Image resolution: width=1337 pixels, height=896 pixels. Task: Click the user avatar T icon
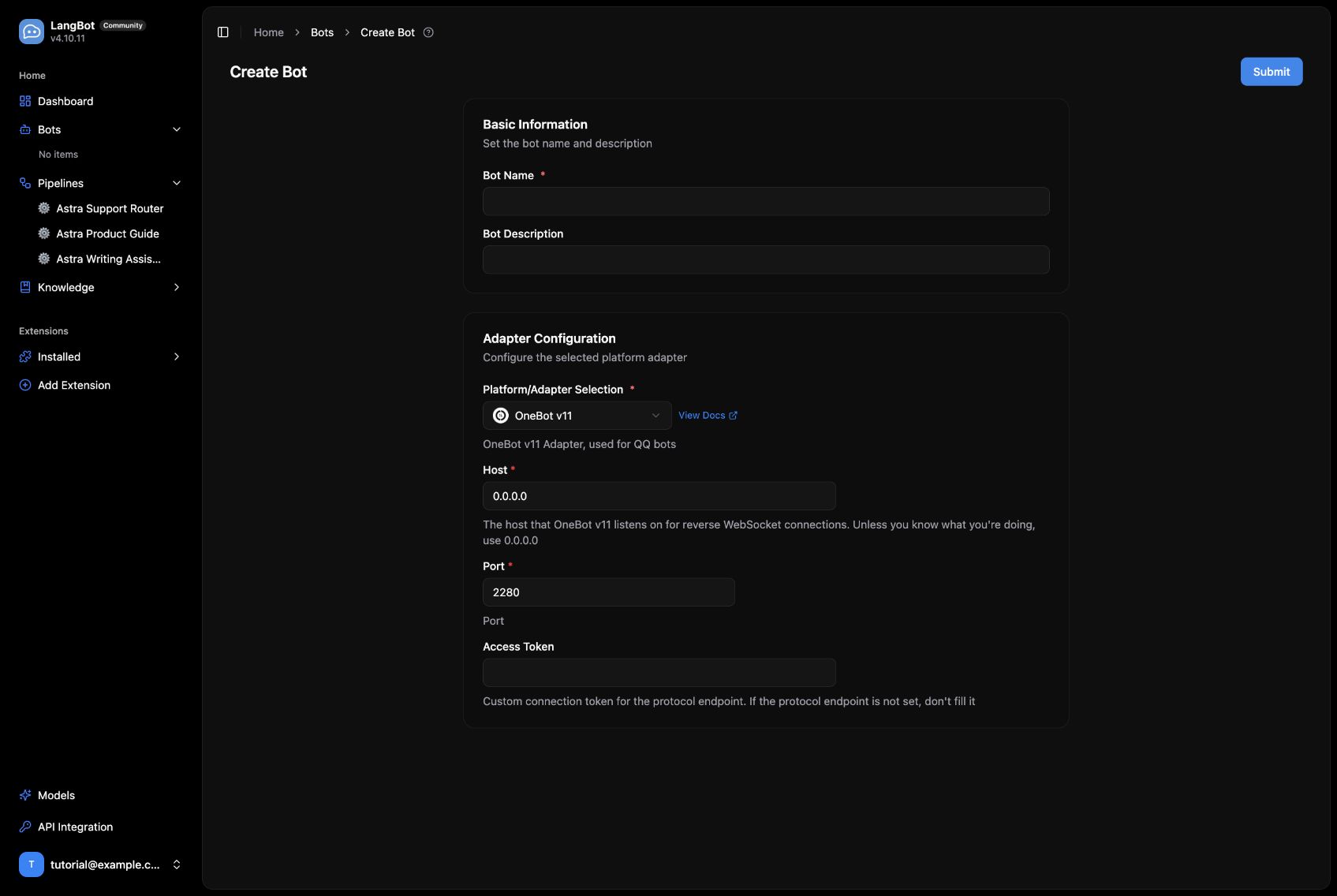click(x=32, y=864)
